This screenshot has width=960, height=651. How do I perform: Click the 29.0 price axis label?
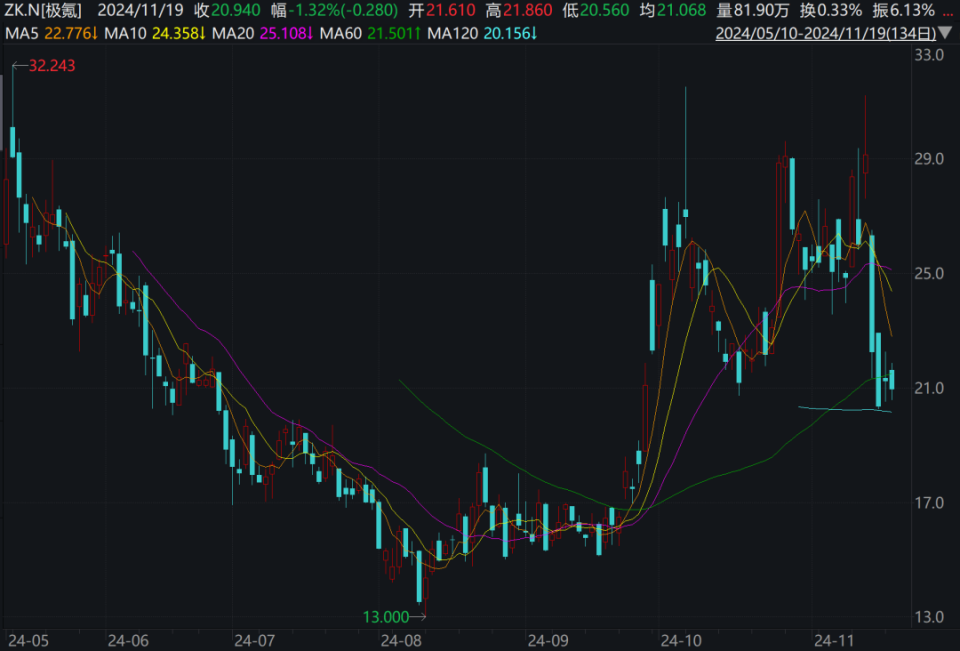tap(929, 159)
